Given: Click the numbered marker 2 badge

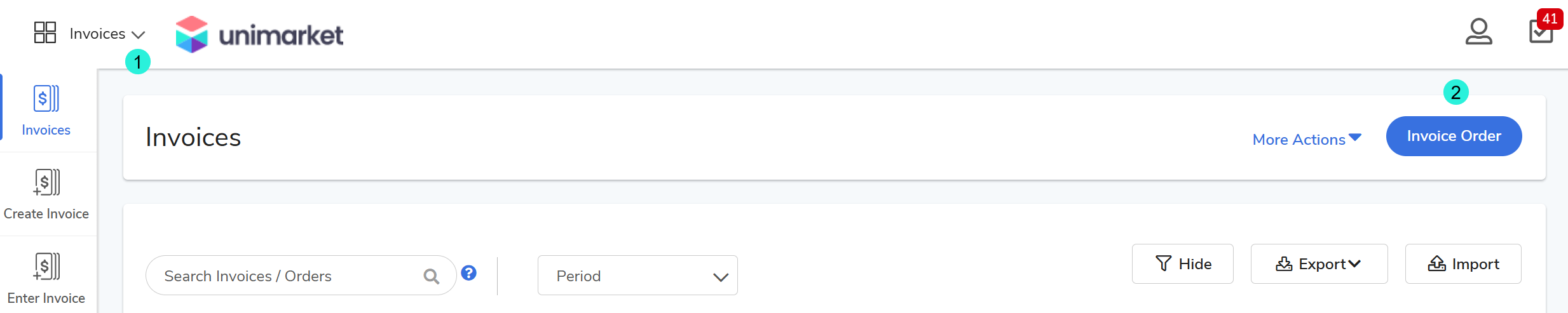Looking at the screenshot, I should click(1456, 93).
